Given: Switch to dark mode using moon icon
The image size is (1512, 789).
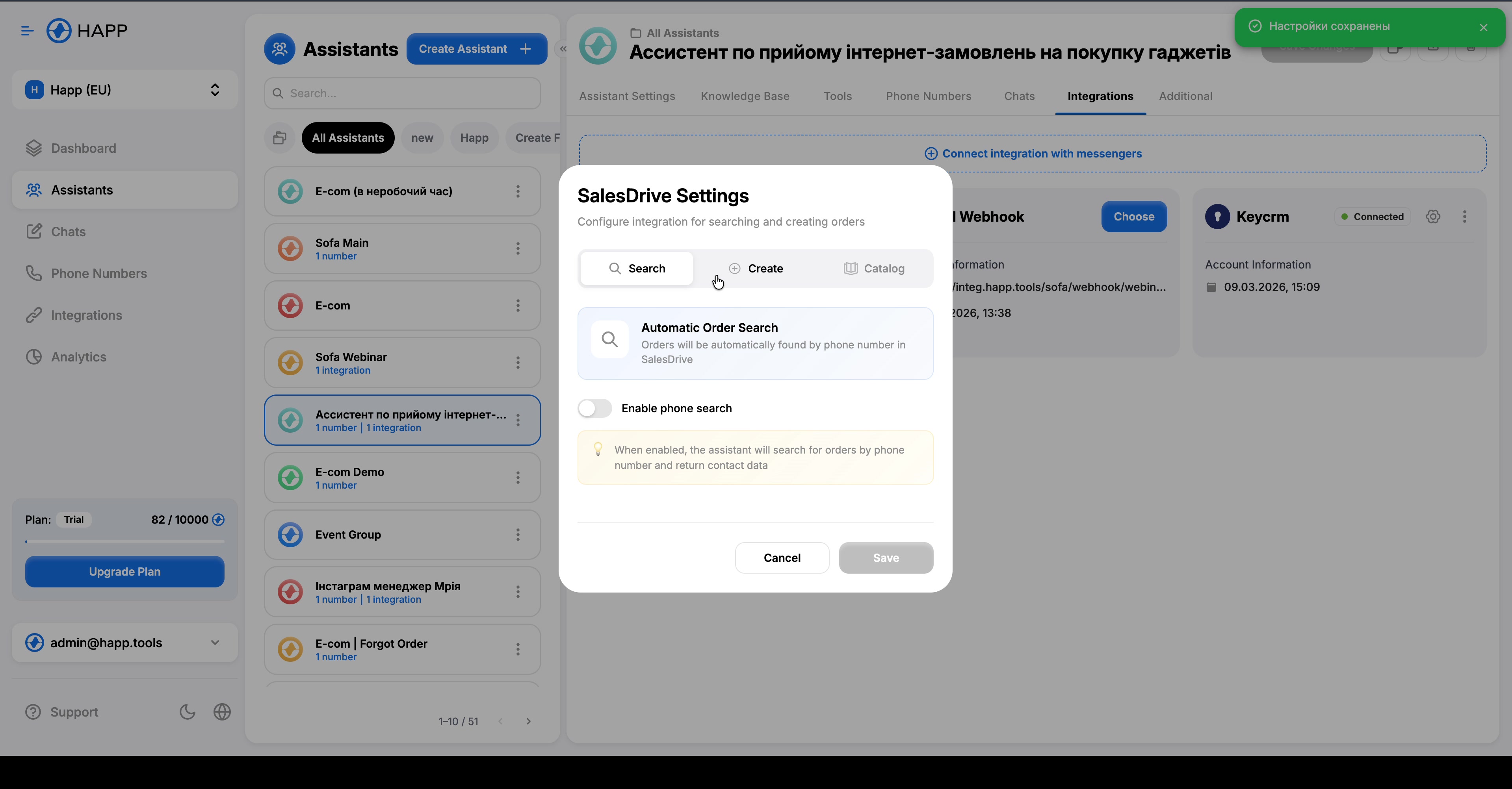Looking at the screenshot, I should (187, 711).
